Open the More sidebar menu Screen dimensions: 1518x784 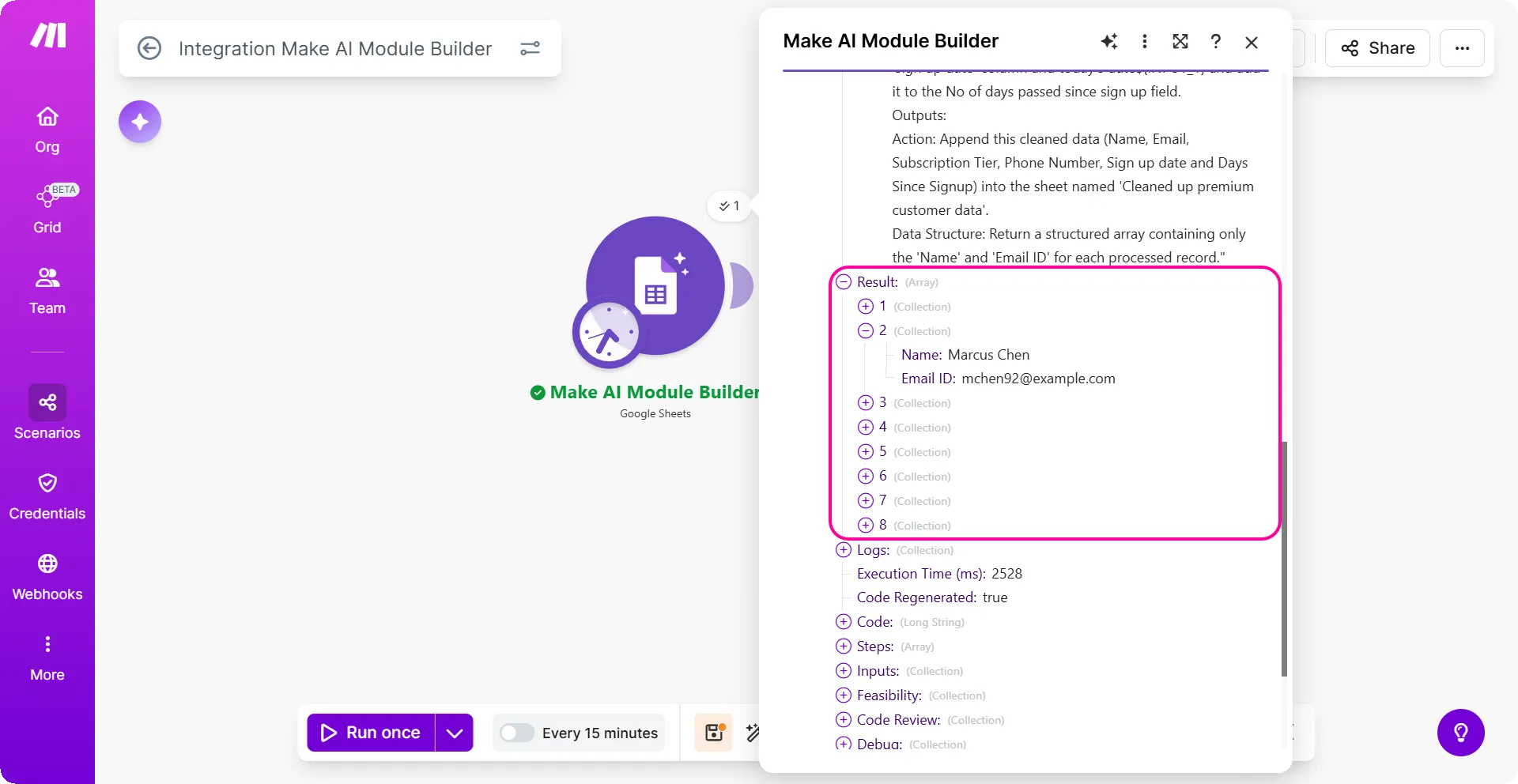pos(47,658)
